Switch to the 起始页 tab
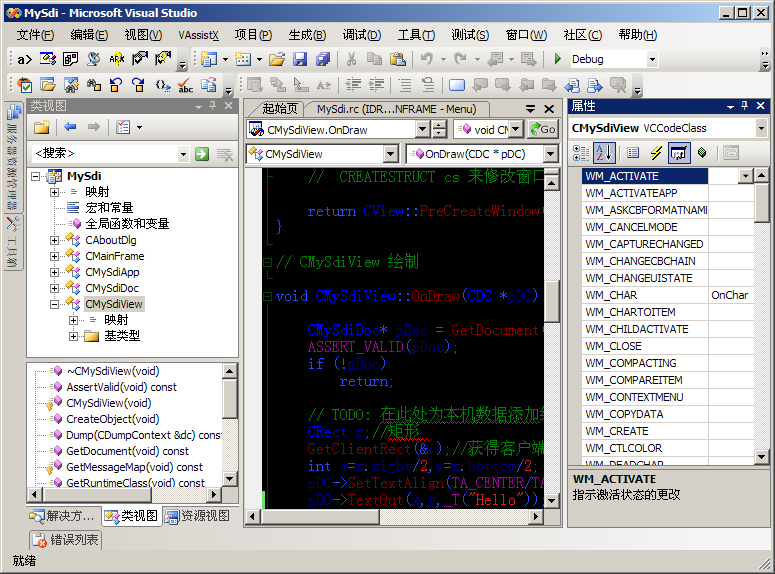The image size is (775, 574). tap(280, 108)
